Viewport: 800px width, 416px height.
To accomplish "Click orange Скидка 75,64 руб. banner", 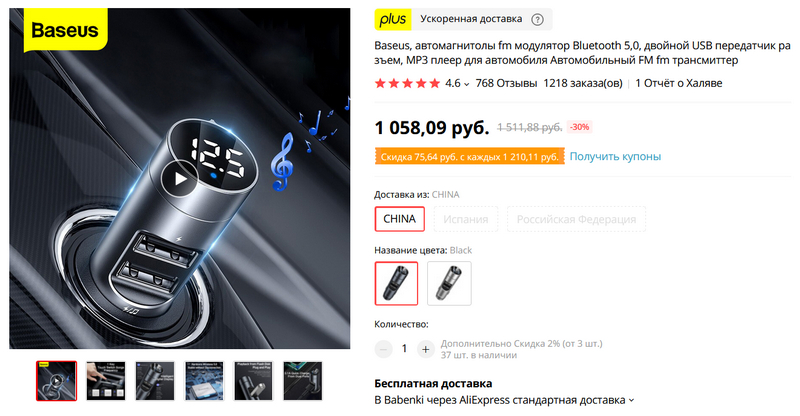I will [x=469, y=157].
